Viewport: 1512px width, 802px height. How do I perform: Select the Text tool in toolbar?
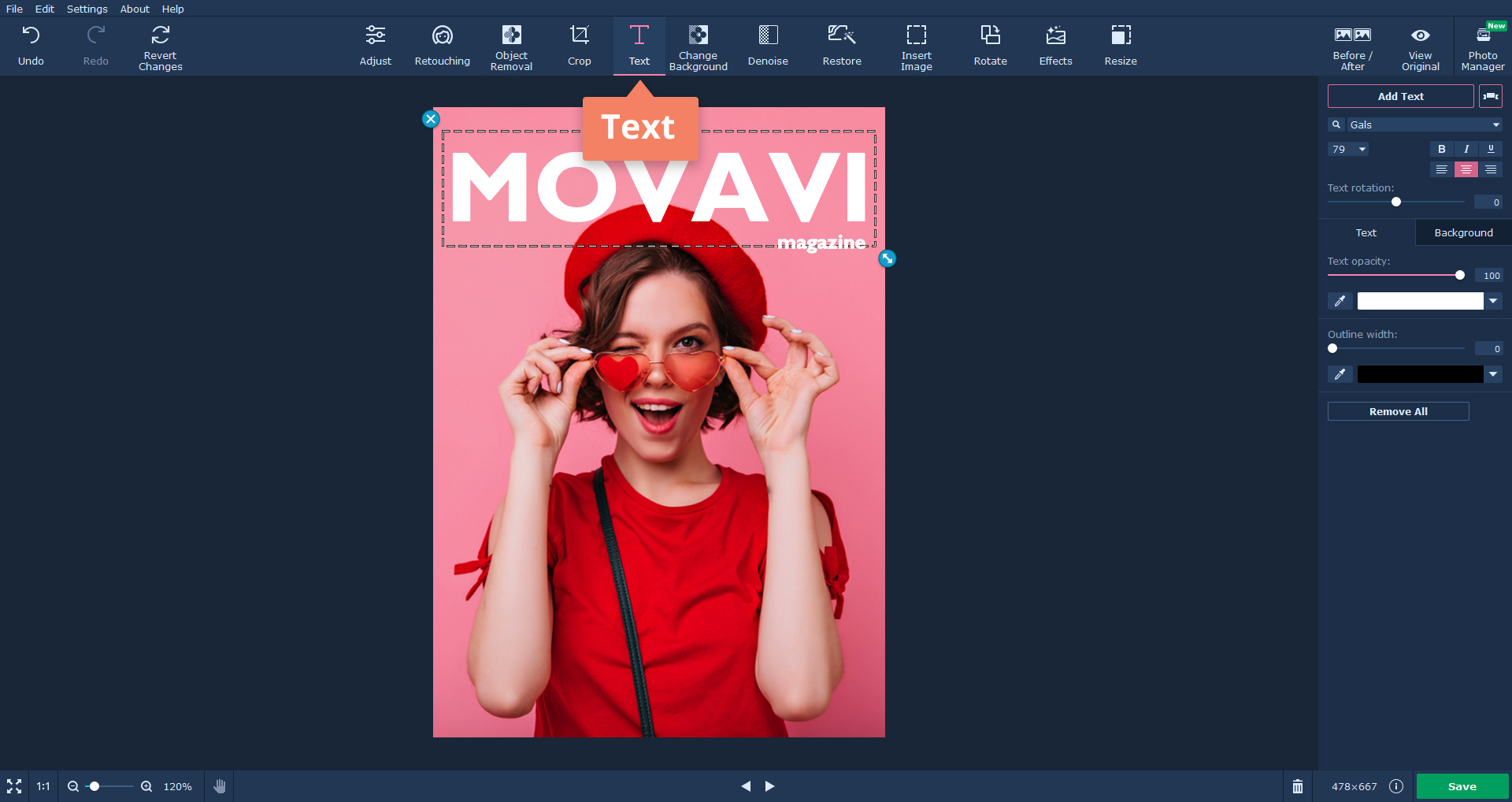click(x=639, y=46)
